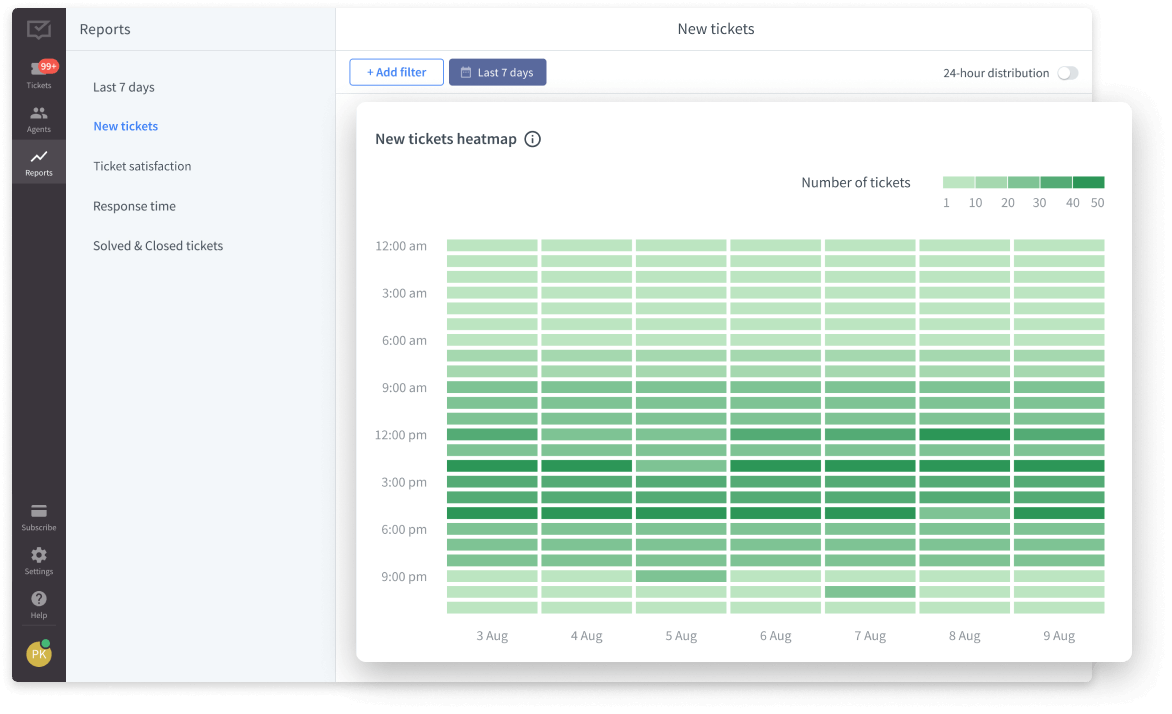The height and width of the screenshot is (714, 1172).
Task: Click the PK user avatar
Action: point(39,654)
